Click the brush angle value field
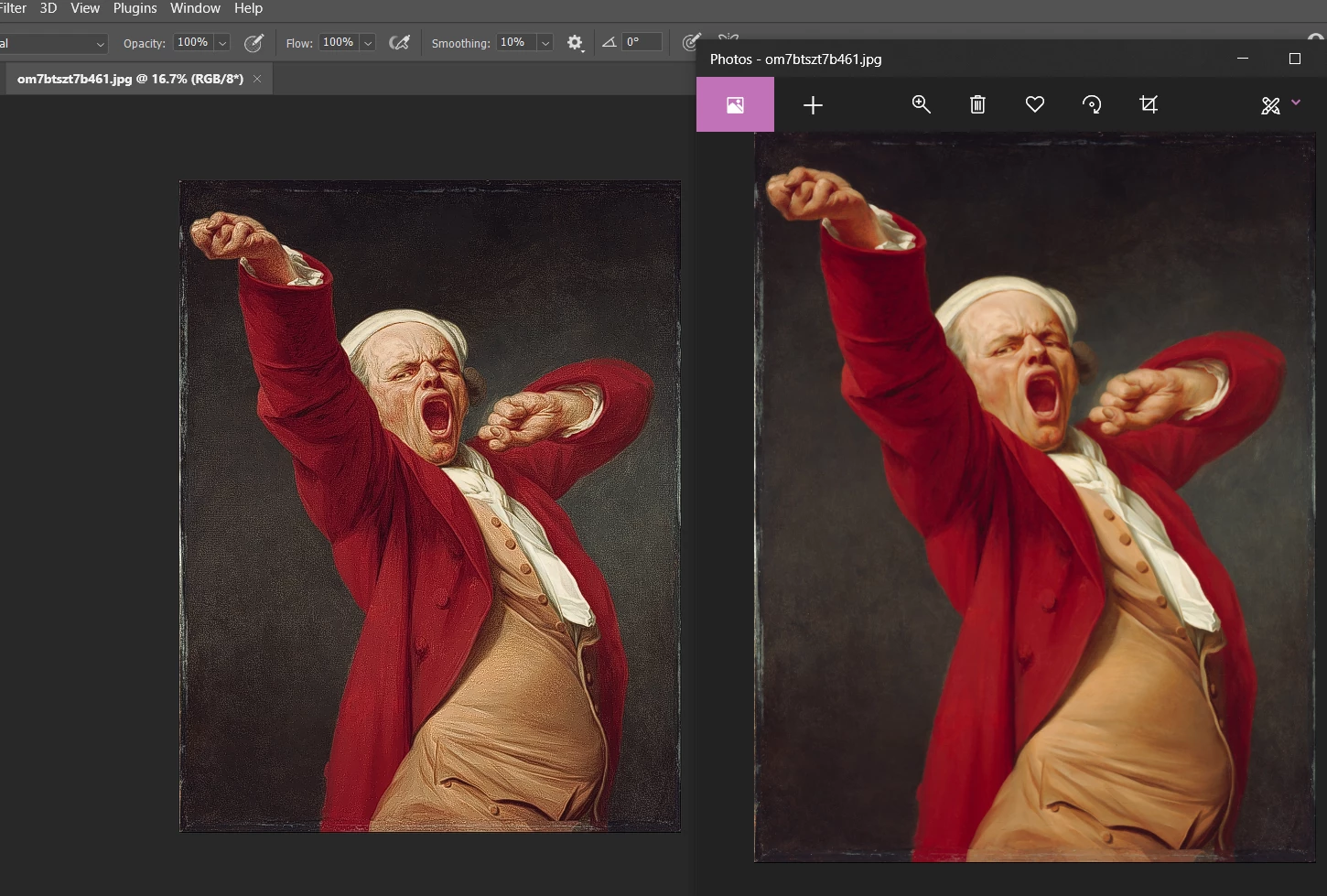Image resolution: width=1327 pixels, height=896 pixels. (x=642, y=42)
